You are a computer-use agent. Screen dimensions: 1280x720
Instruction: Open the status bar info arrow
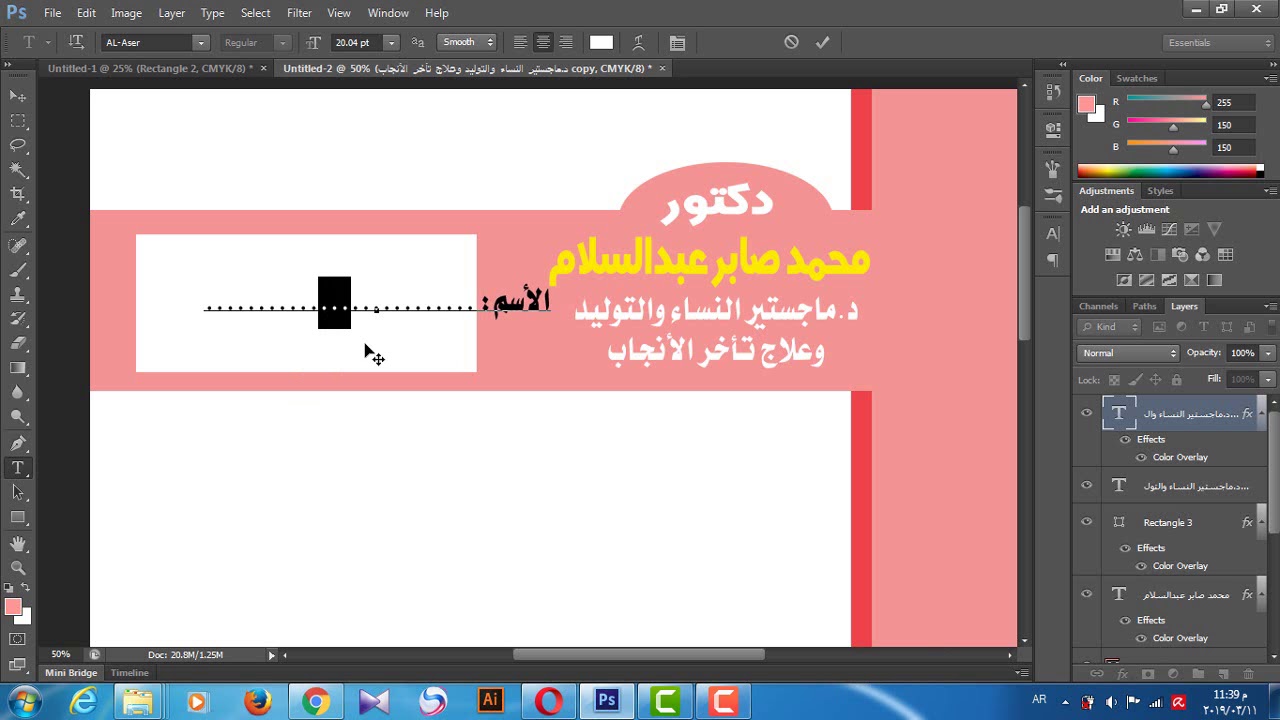tap(271, 655)
